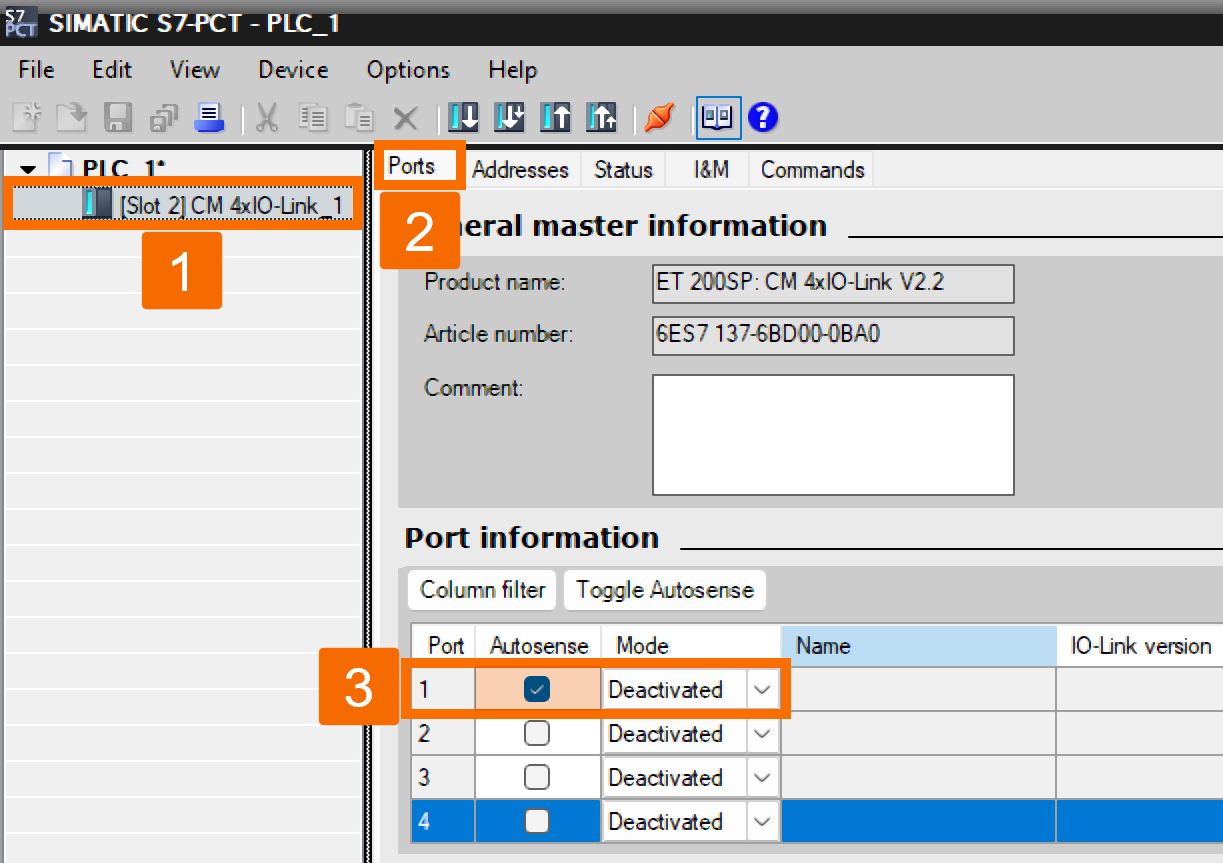This screenshot has height=863, width=1223.
Task: Switch to the I&M tab
Action: pyautogui.click(x=711, y=170)
